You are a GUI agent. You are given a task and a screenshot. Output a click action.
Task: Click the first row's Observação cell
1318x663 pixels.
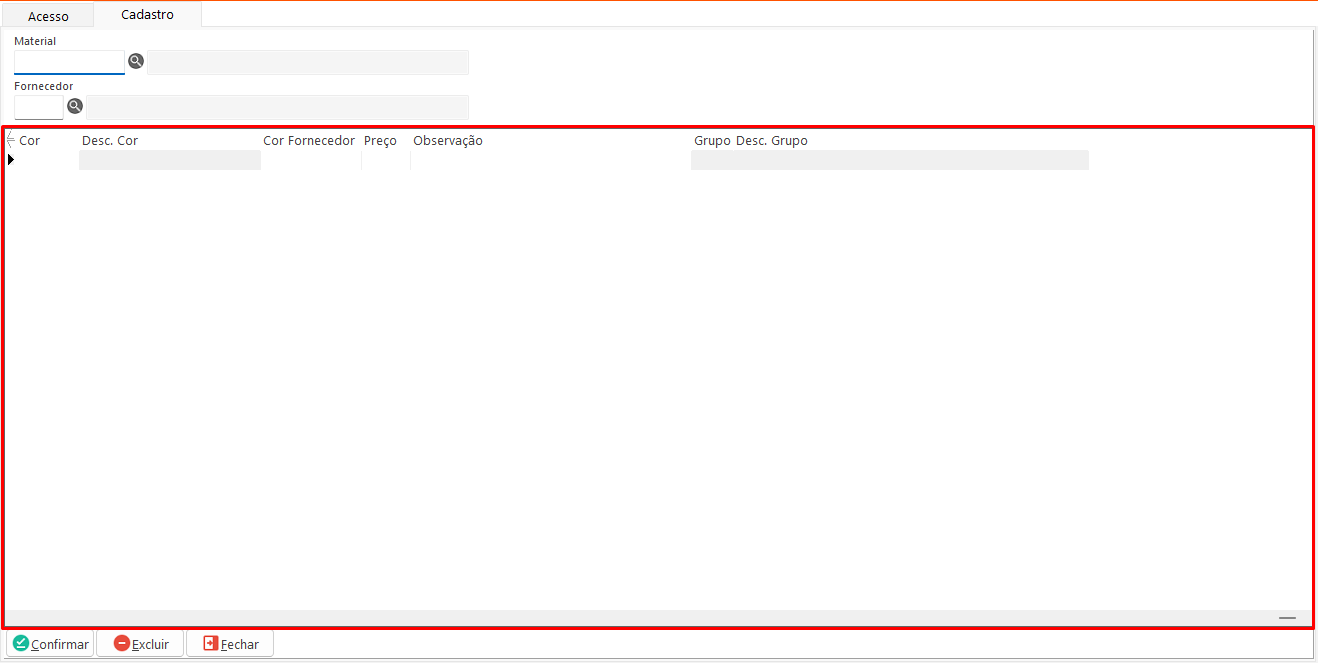click(x=550, y=160)
